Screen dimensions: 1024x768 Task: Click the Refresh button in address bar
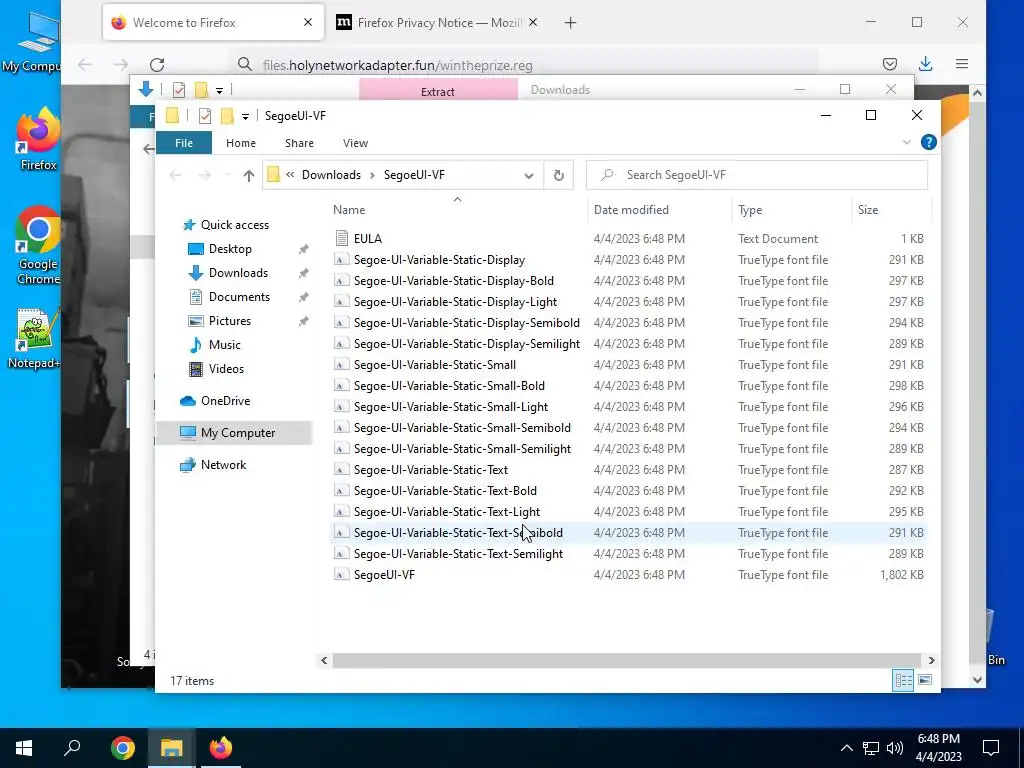558,175
